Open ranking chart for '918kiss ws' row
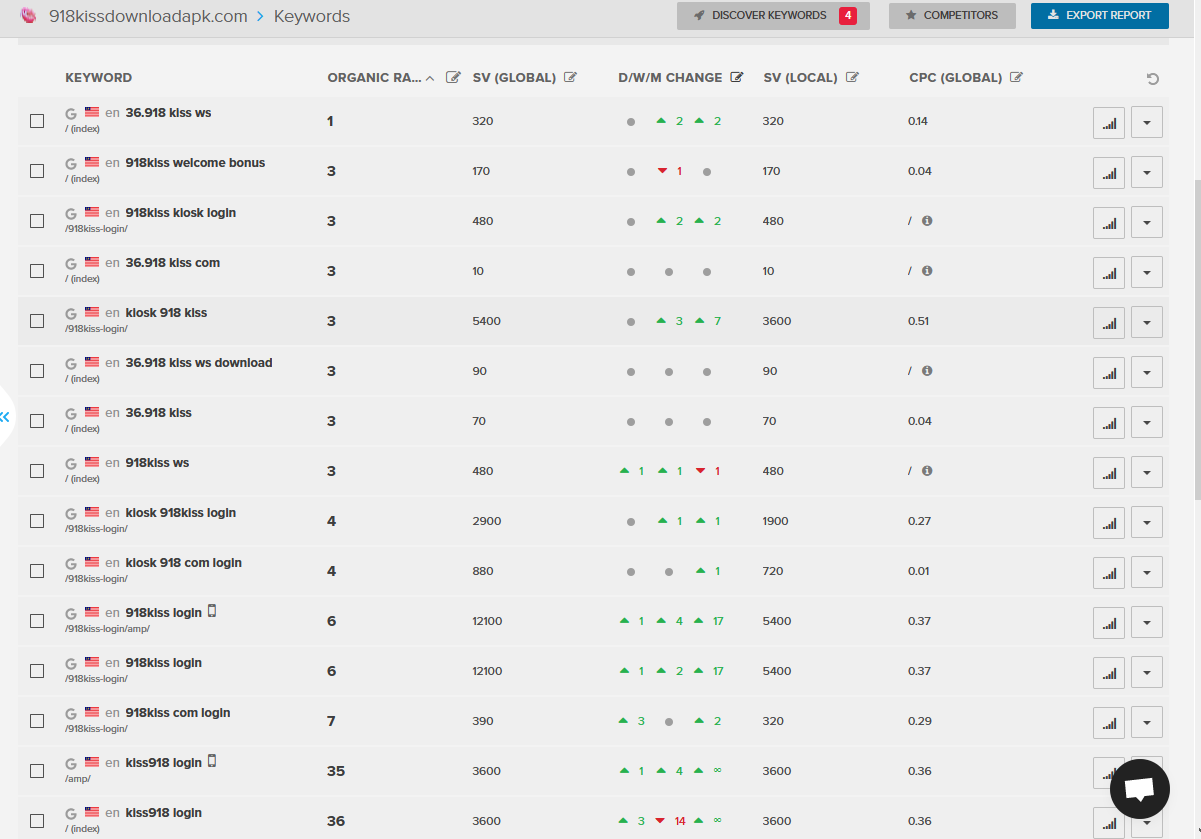This screenshot has height=839, width=1201. click(x=1108, y=472)
